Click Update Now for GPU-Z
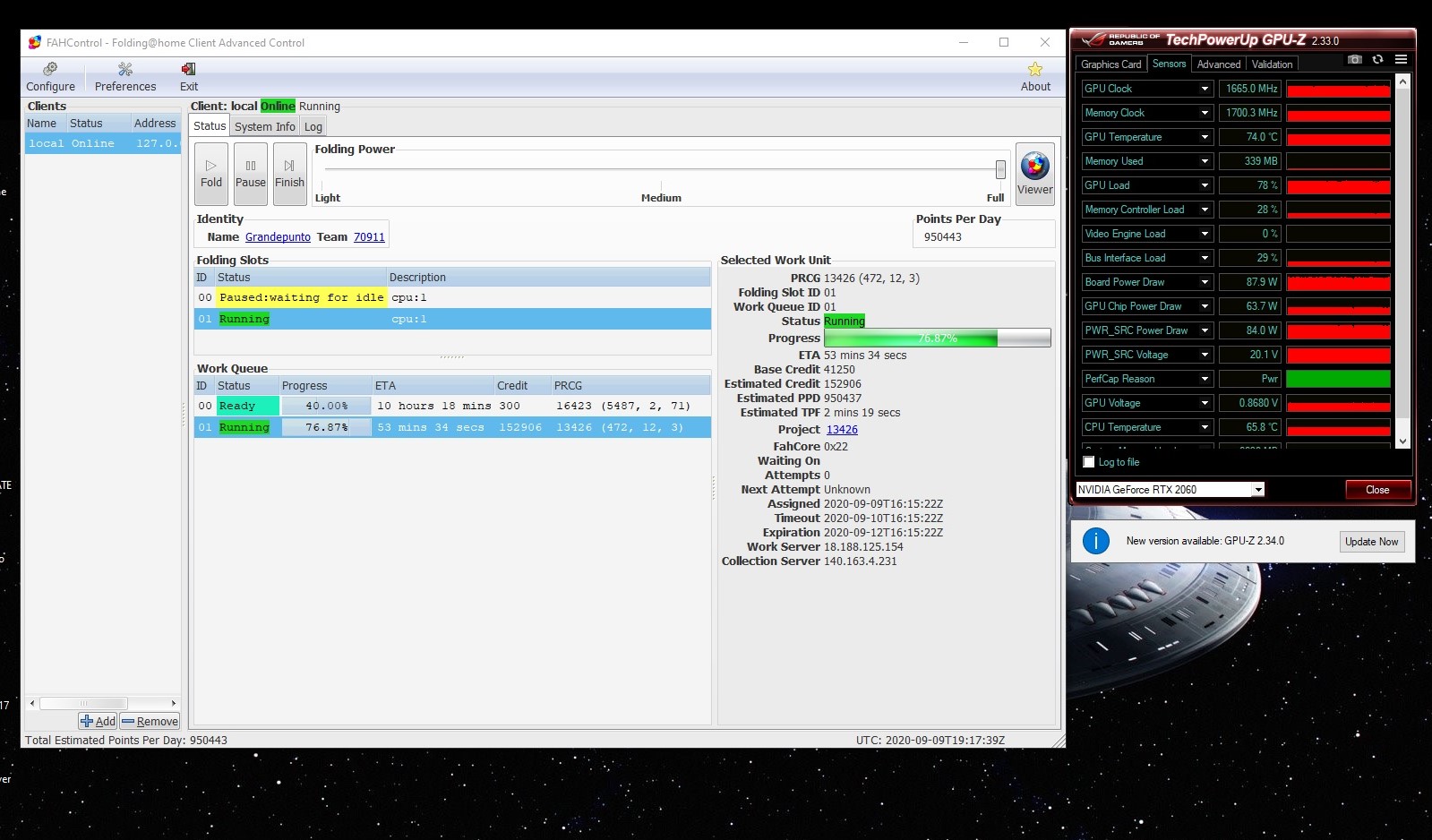The image size is (1432, 840). tap(1371, 542)
